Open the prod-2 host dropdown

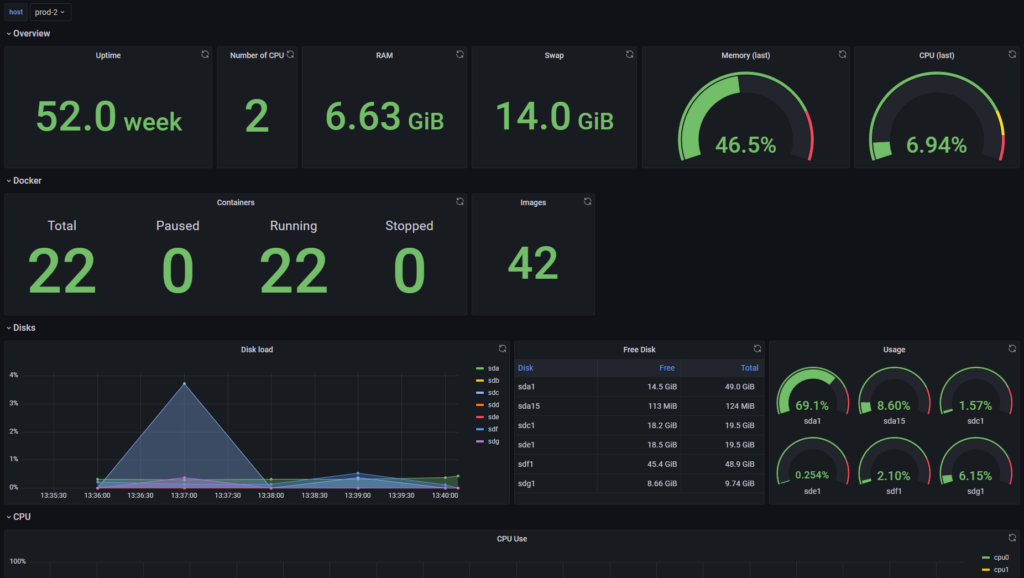48,11
